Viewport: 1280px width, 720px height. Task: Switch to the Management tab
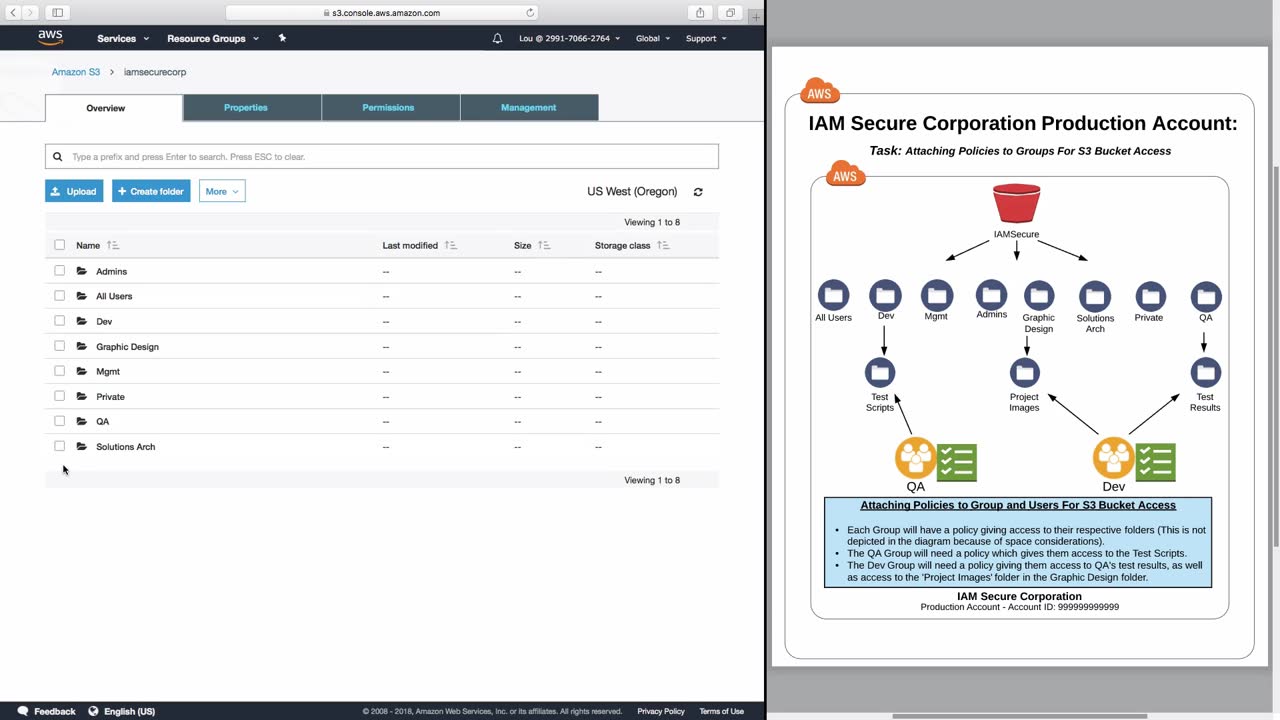click(x=529, y=108)
